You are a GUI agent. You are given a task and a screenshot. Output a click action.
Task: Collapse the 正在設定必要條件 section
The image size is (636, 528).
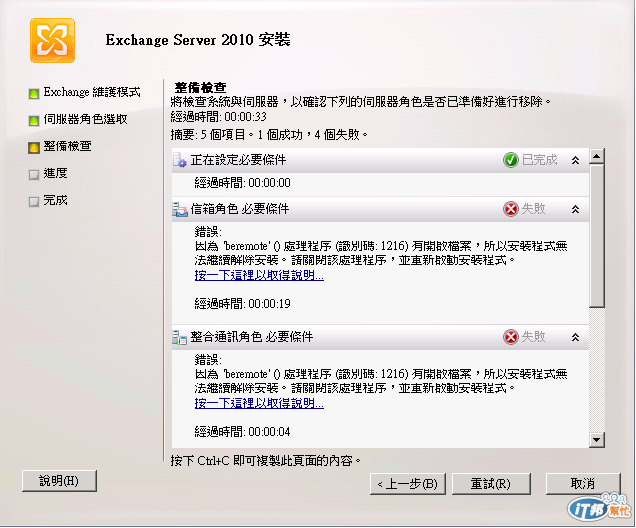pos(575,161)
